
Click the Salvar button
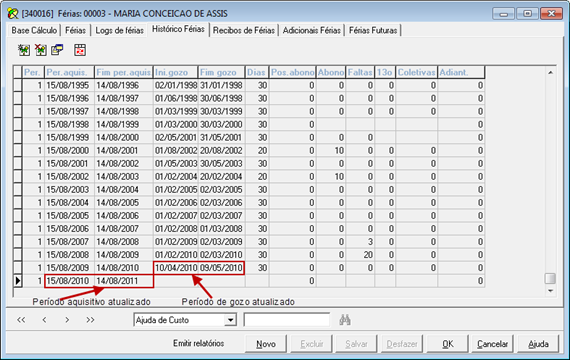tap(356, 344)
